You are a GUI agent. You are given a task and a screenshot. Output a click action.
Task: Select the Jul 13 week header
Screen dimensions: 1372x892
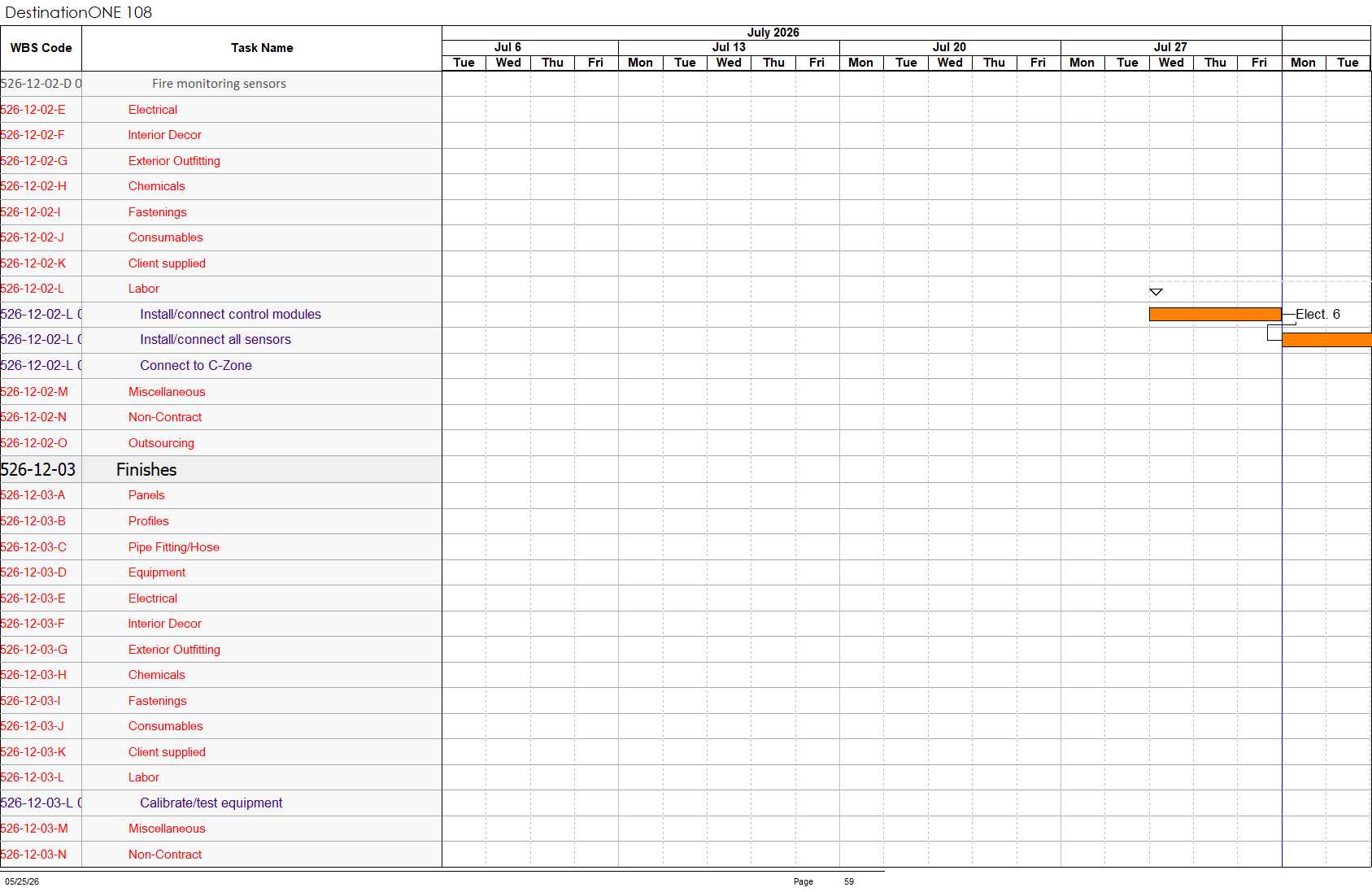729,47
